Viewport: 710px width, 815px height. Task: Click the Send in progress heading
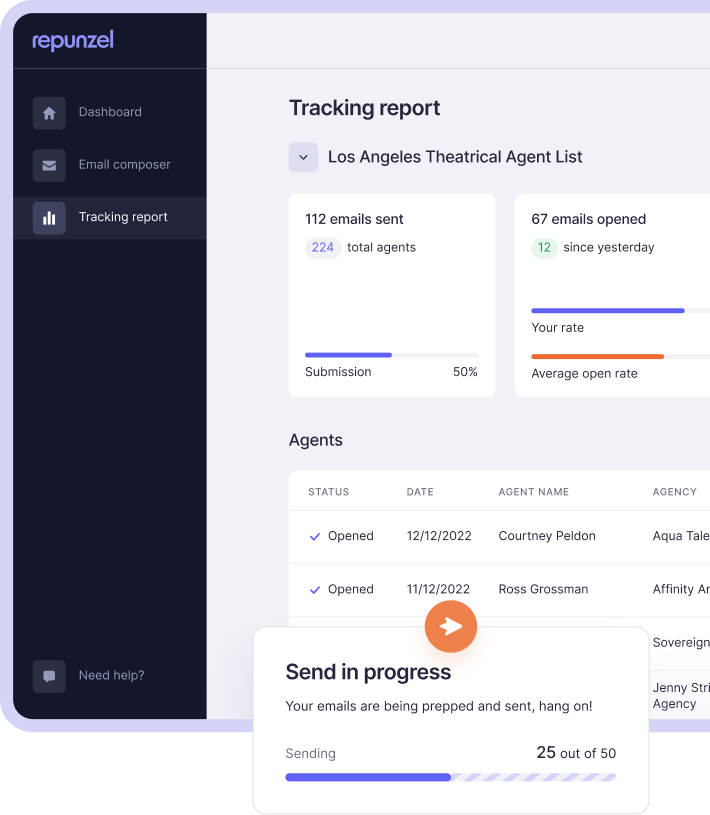point(368,672)
